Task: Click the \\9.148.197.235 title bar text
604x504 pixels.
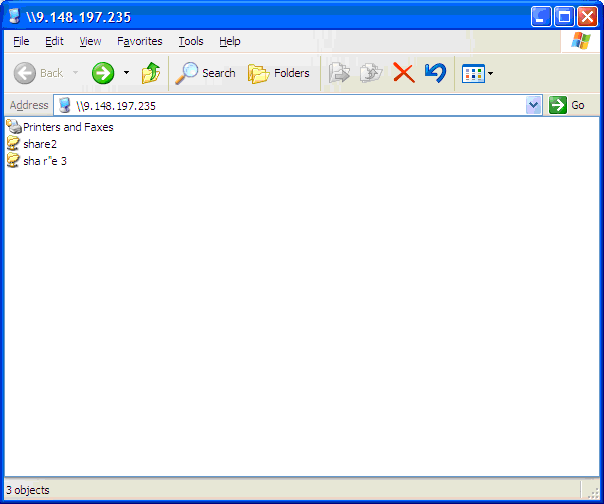Action: tap(79, 17)
